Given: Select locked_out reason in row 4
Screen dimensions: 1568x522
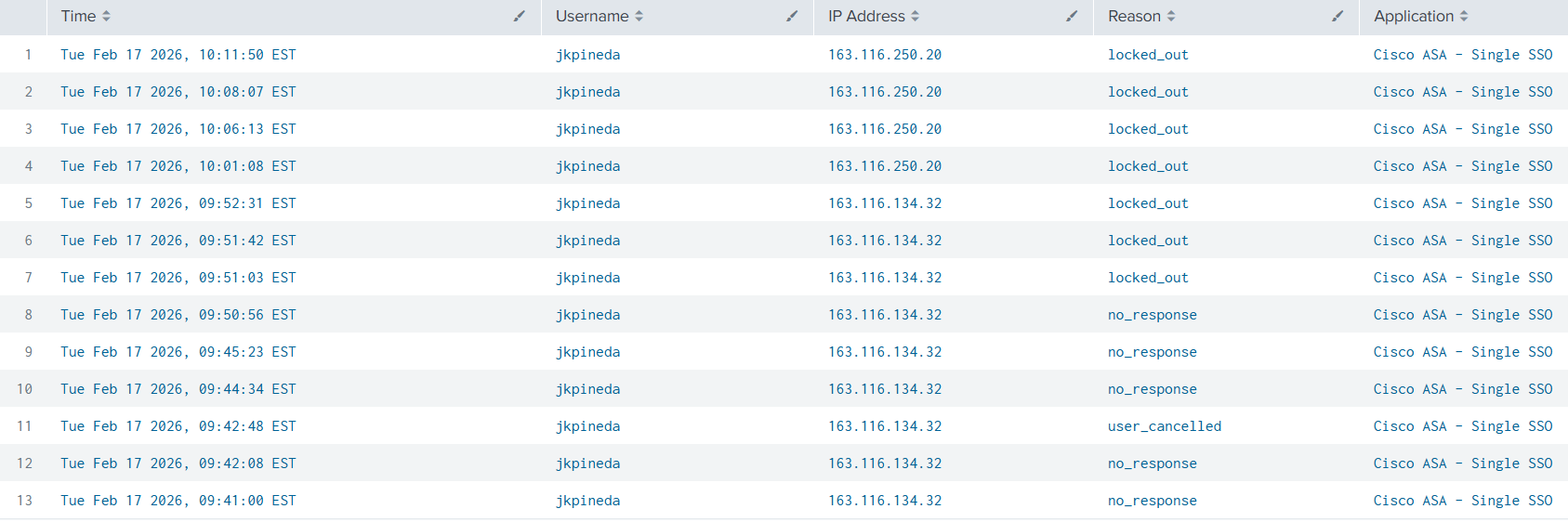Looking at the screenshot, I should point(1147,166).
